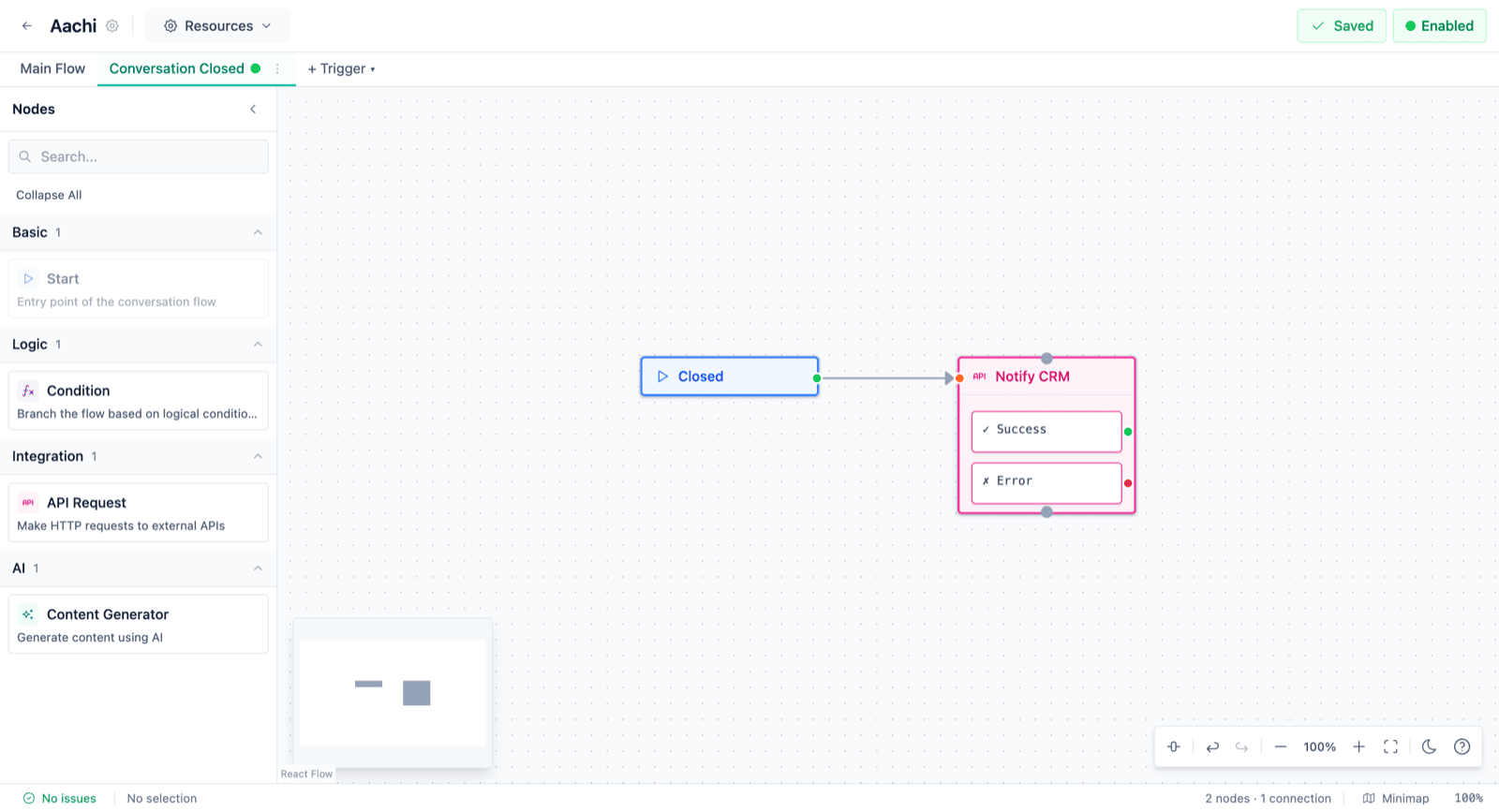Open the Resources dropdown
Viewport: 1499px width, 812px height.
[x=217, y=26]
